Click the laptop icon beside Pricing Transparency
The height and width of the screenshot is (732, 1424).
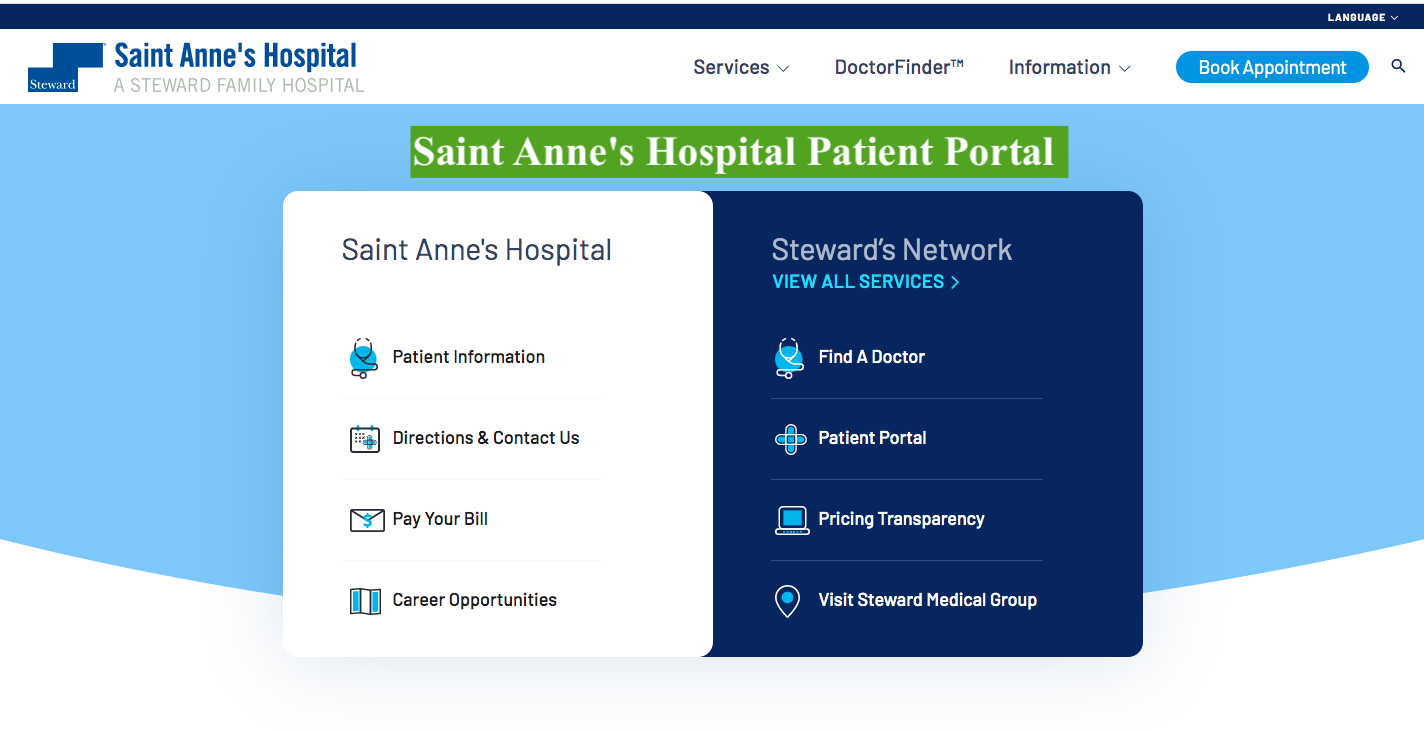(x=792, y=520)
